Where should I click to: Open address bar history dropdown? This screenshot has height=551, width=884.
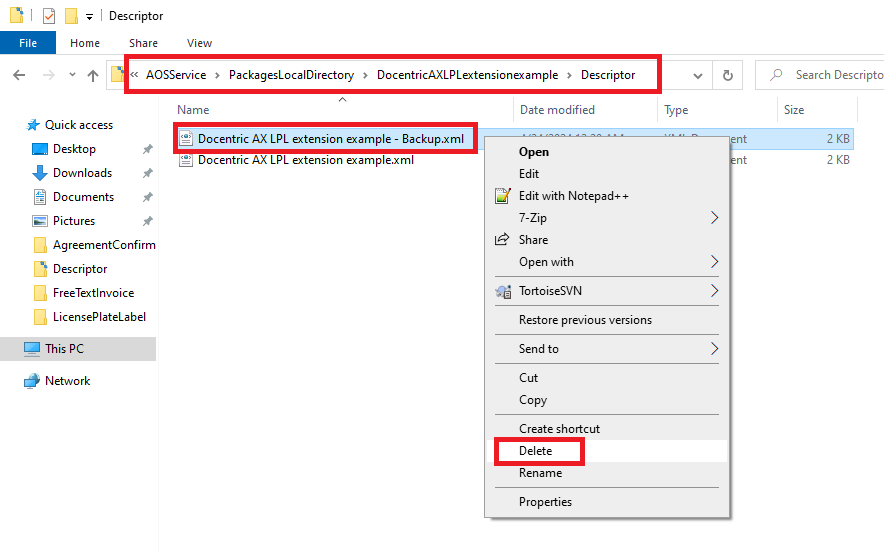tap(697, 75)
